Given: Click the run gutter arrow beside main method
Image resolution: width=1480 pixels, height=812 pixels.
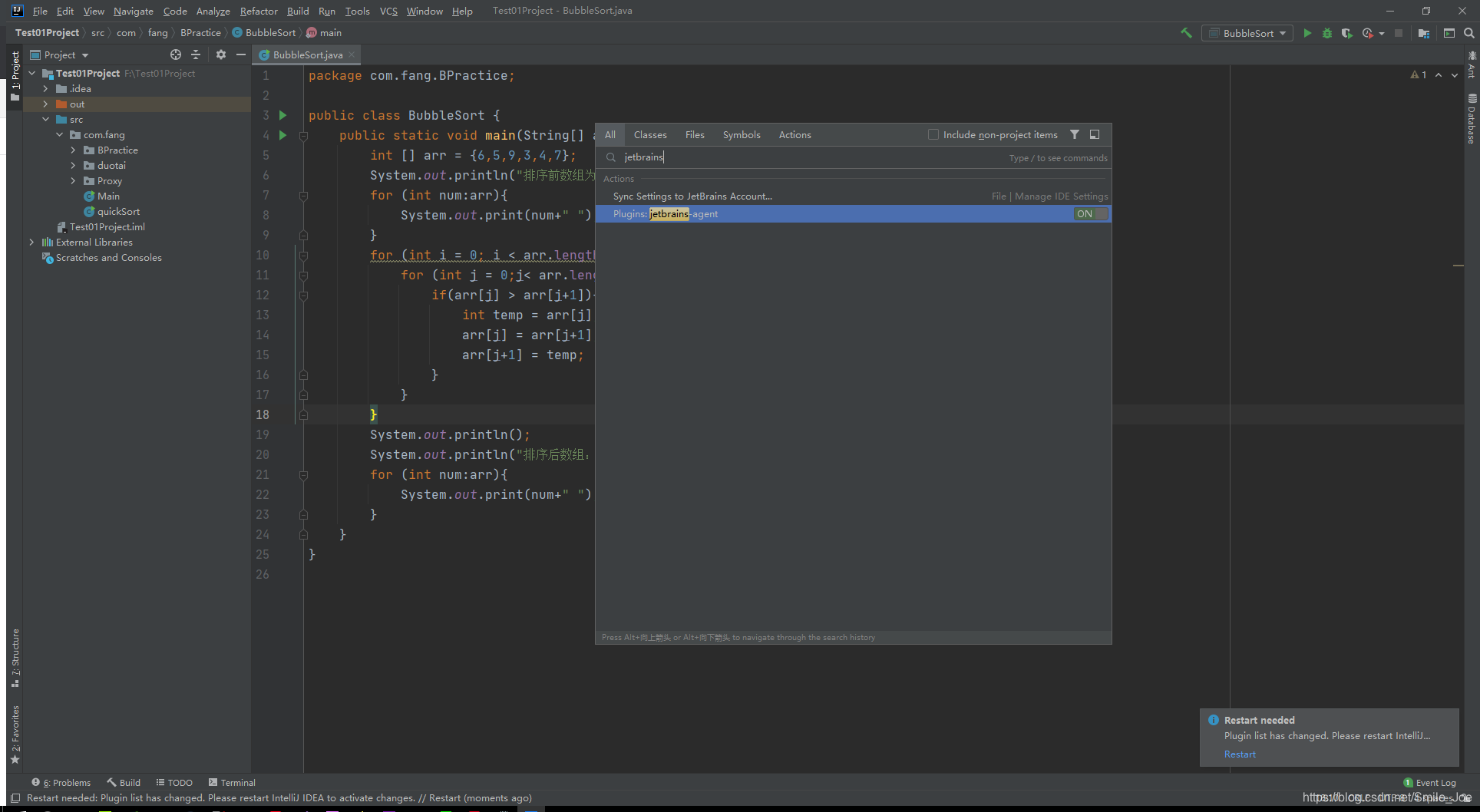Looking at the screenshot, I should coord(282,135).
